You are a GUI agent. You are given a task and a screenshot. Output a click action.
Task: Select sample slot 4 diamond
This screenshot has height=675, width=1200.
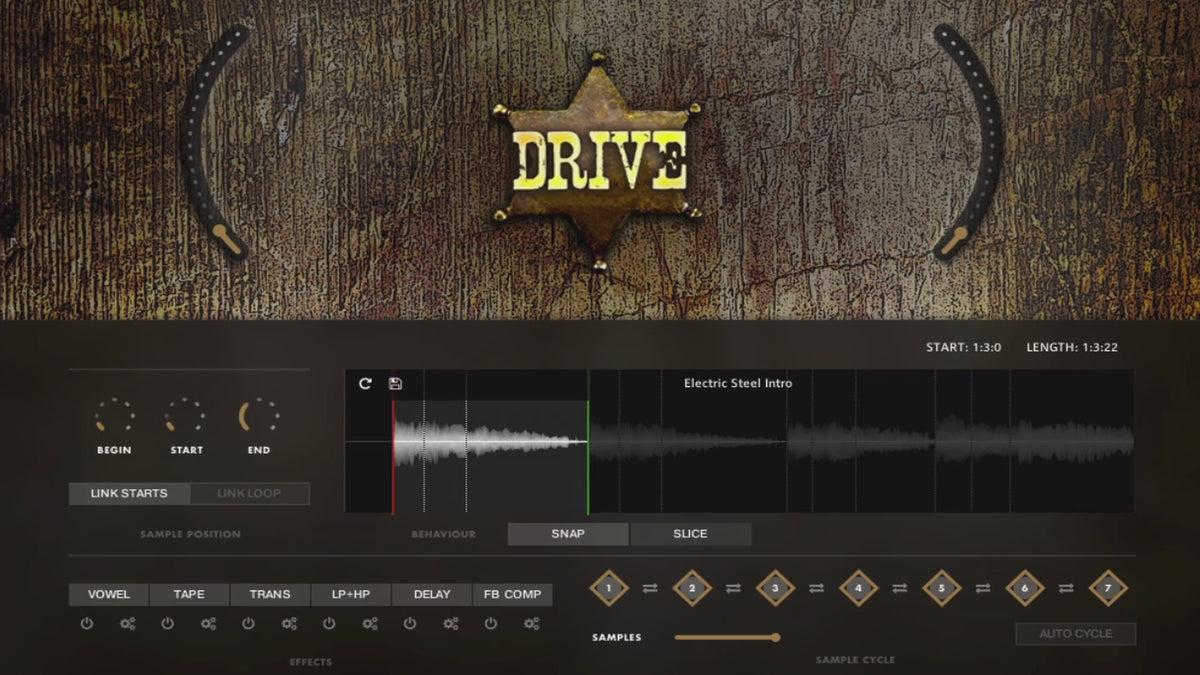[x=858, y=588]
